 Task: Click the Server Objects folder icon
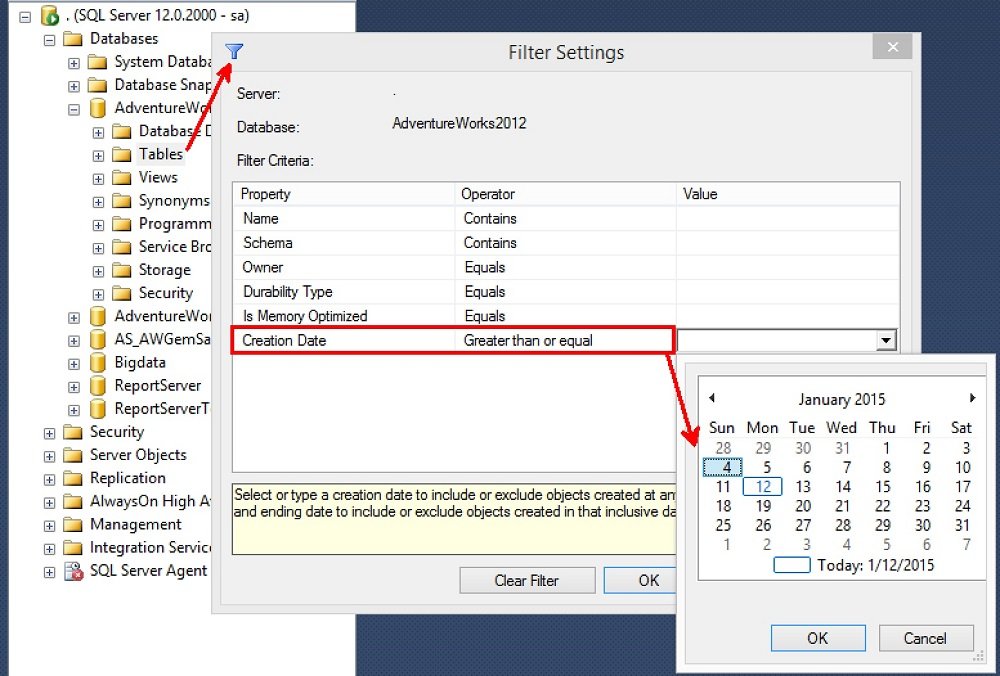point(73,455)
